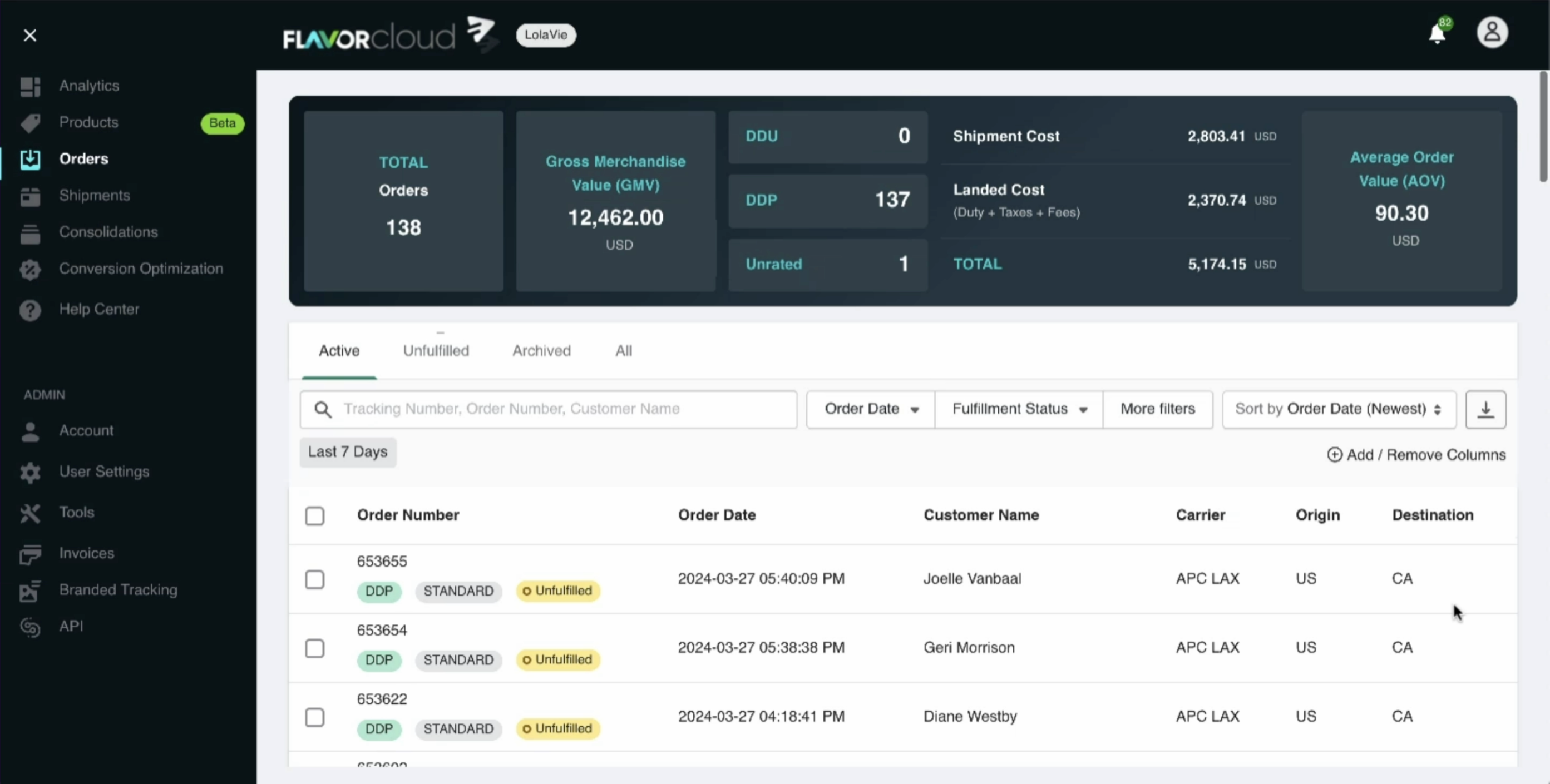
Task: Open notifications bell with 82 badge
Action: 1439,32
